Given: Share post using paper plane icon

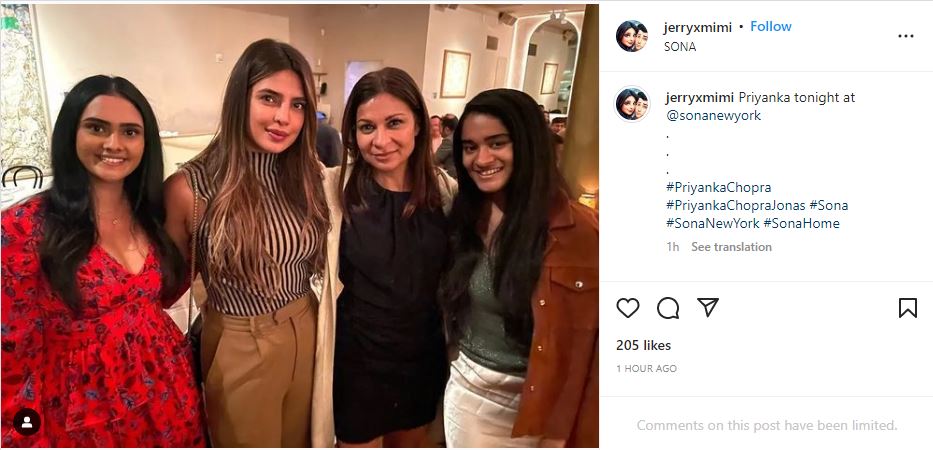Looking at the screenshot, I should [x=708, y=307].
